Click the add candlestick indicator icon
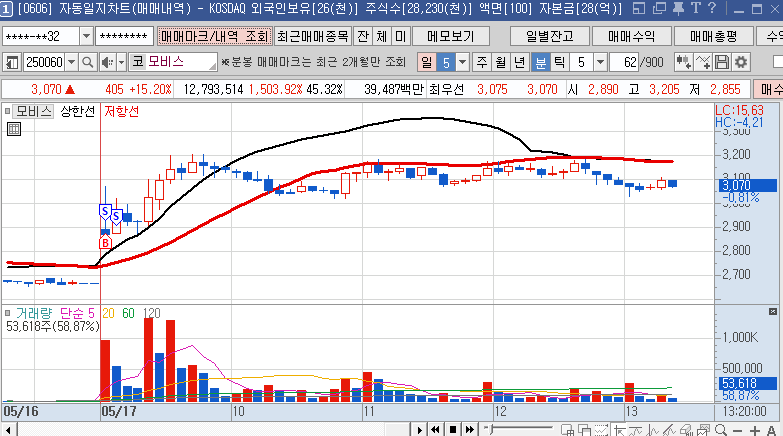The height and width of the screenshot is (436, 783). 685,62
